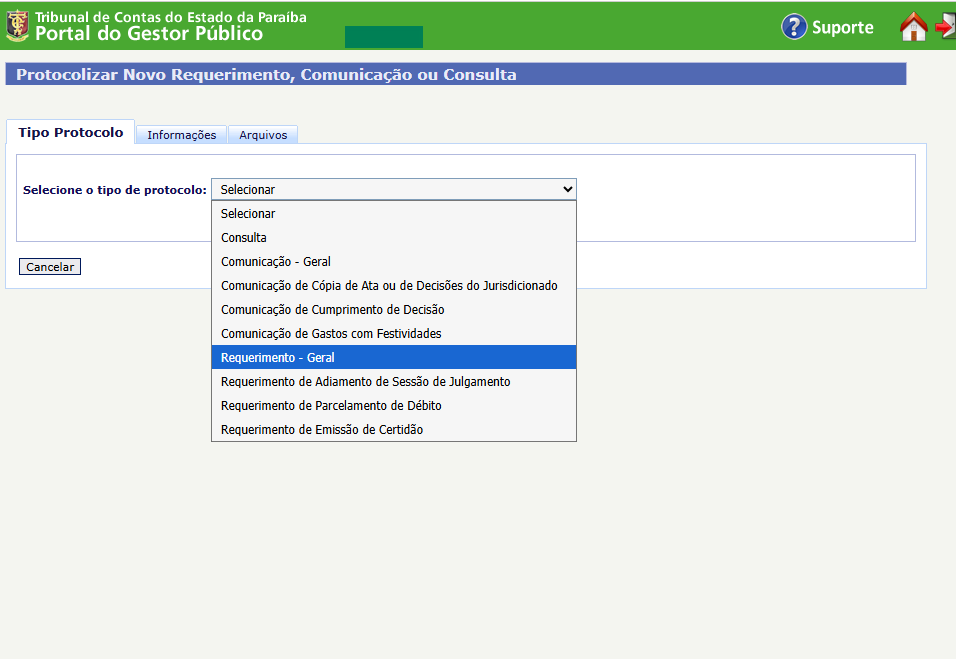Image resolution: width=956 pixels, height=659 pixels.
Task: Click the Protocolizar Novo Requerimento heading
Action: coord(266,74)
